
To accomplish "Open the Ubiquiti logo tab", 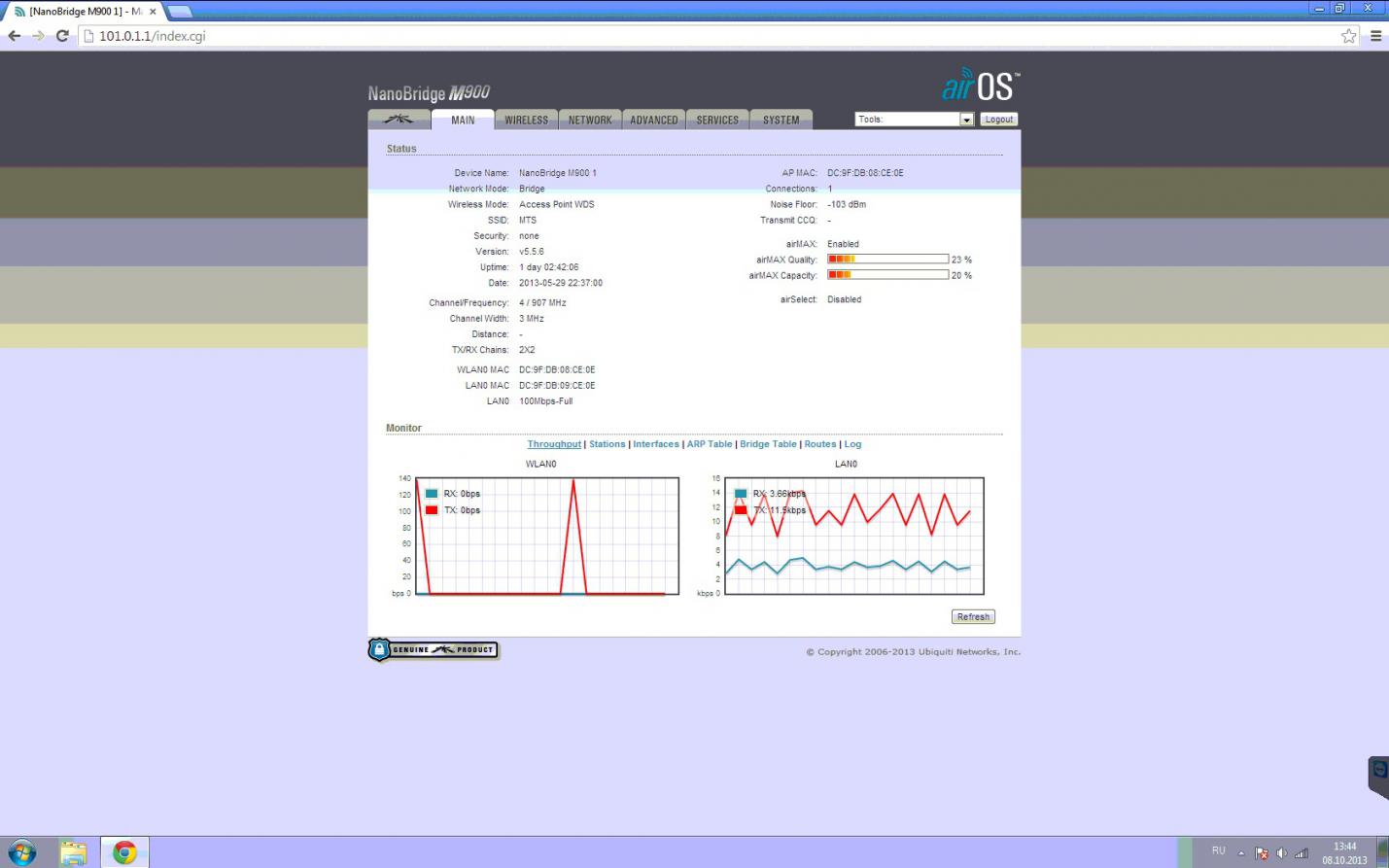I will 399,120.
